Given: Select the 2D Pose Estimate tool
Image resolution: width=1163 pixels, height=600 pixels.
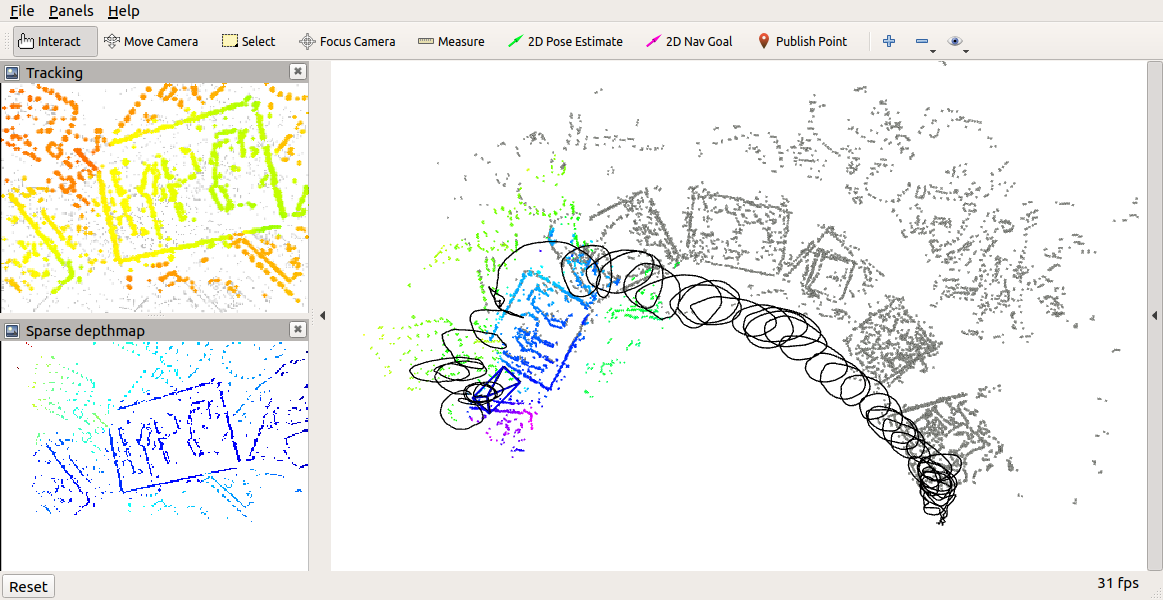Looking at the screenshot, I should 565,42.
